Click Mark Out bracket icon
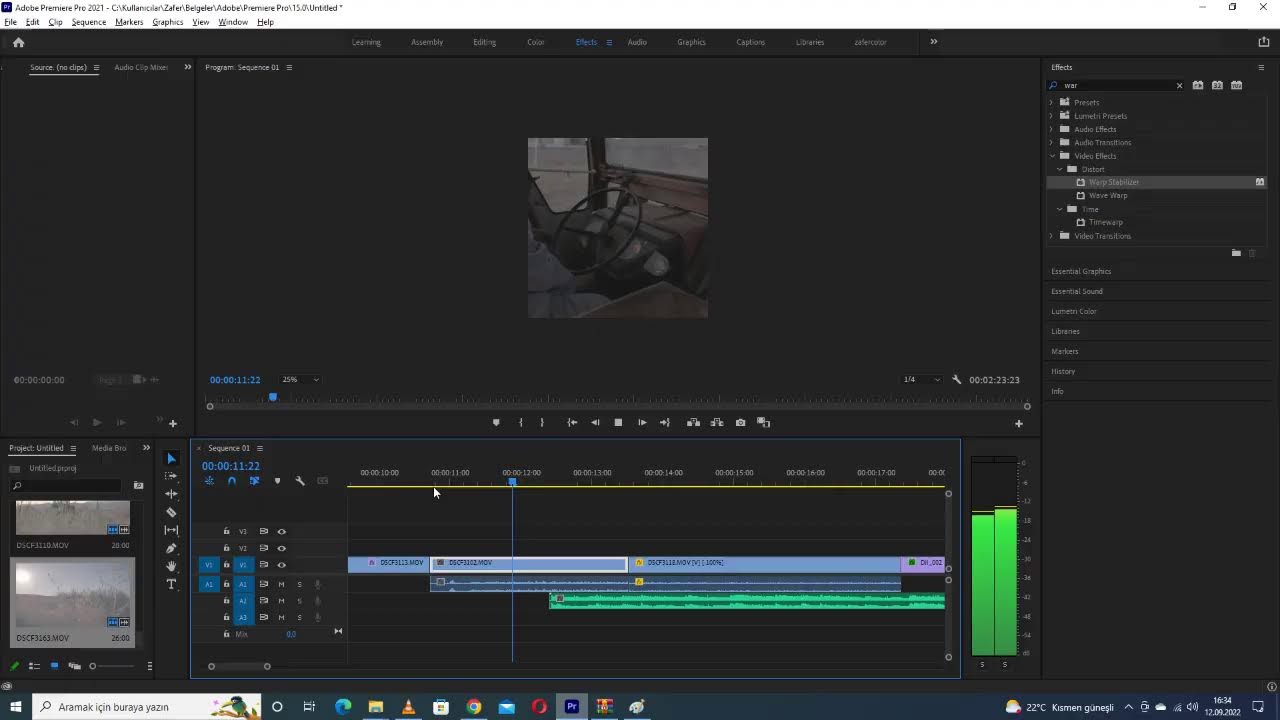This screenshot has height=720, width=1280. tap(542, 422)
